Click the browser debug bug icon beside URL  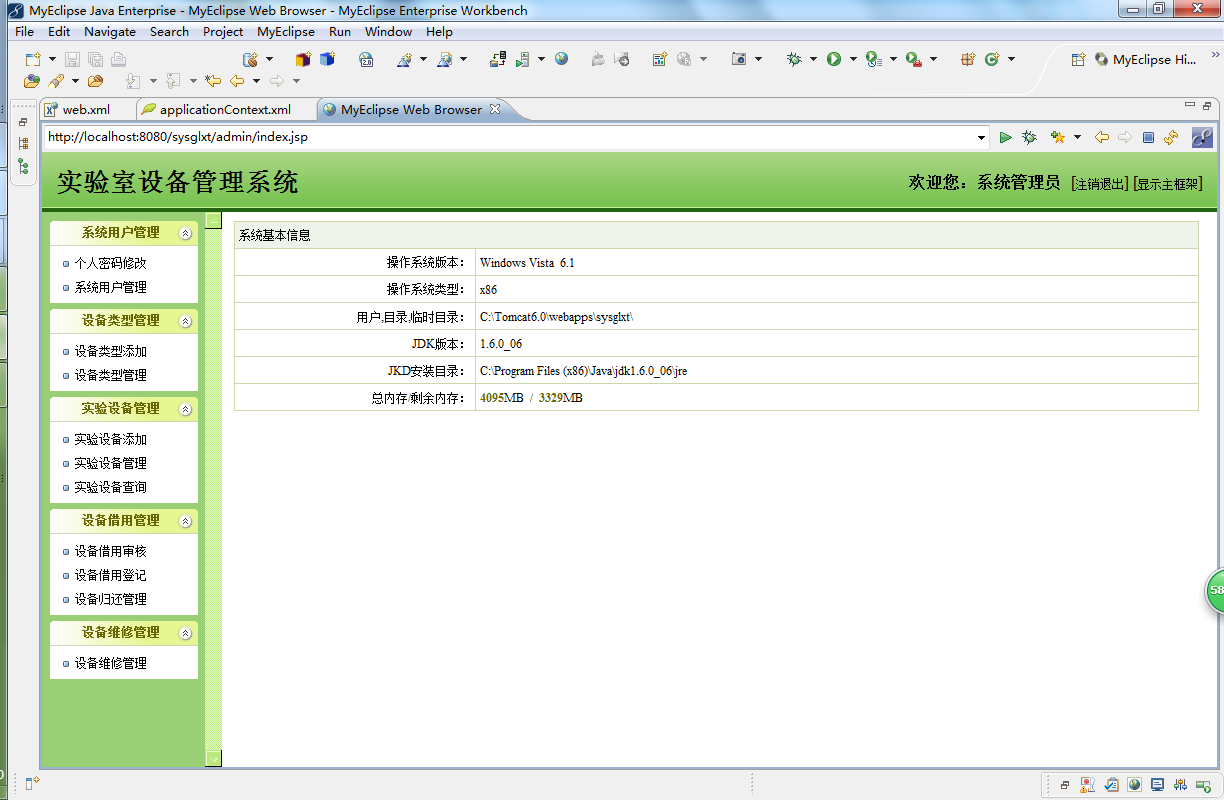1029,137
